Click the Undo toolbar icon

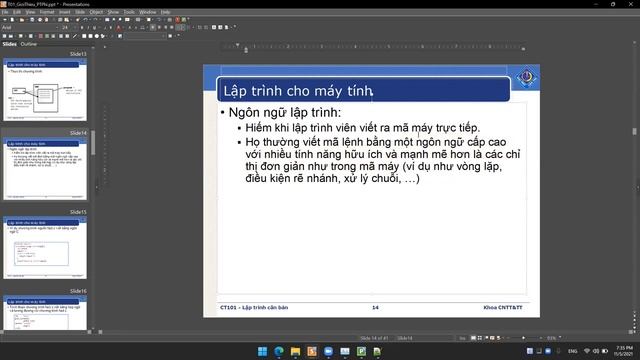(x=85, y=20)
